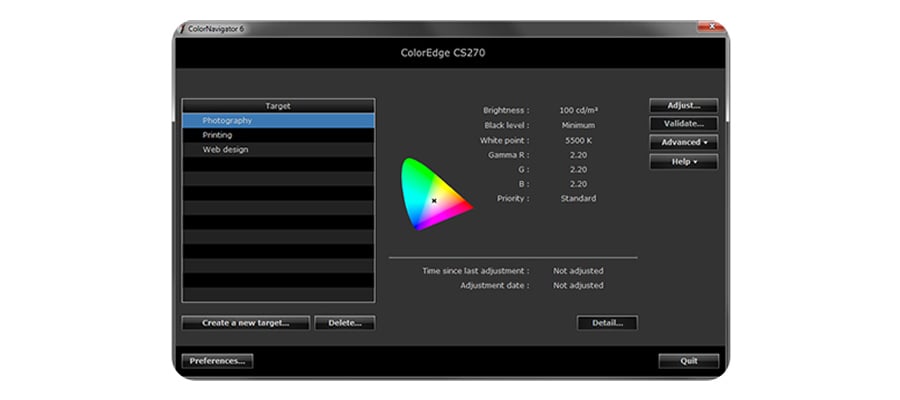The height and width of the screenshot is (400, 900).
Task: Open the Detail... view
Action: pos(607,323)
